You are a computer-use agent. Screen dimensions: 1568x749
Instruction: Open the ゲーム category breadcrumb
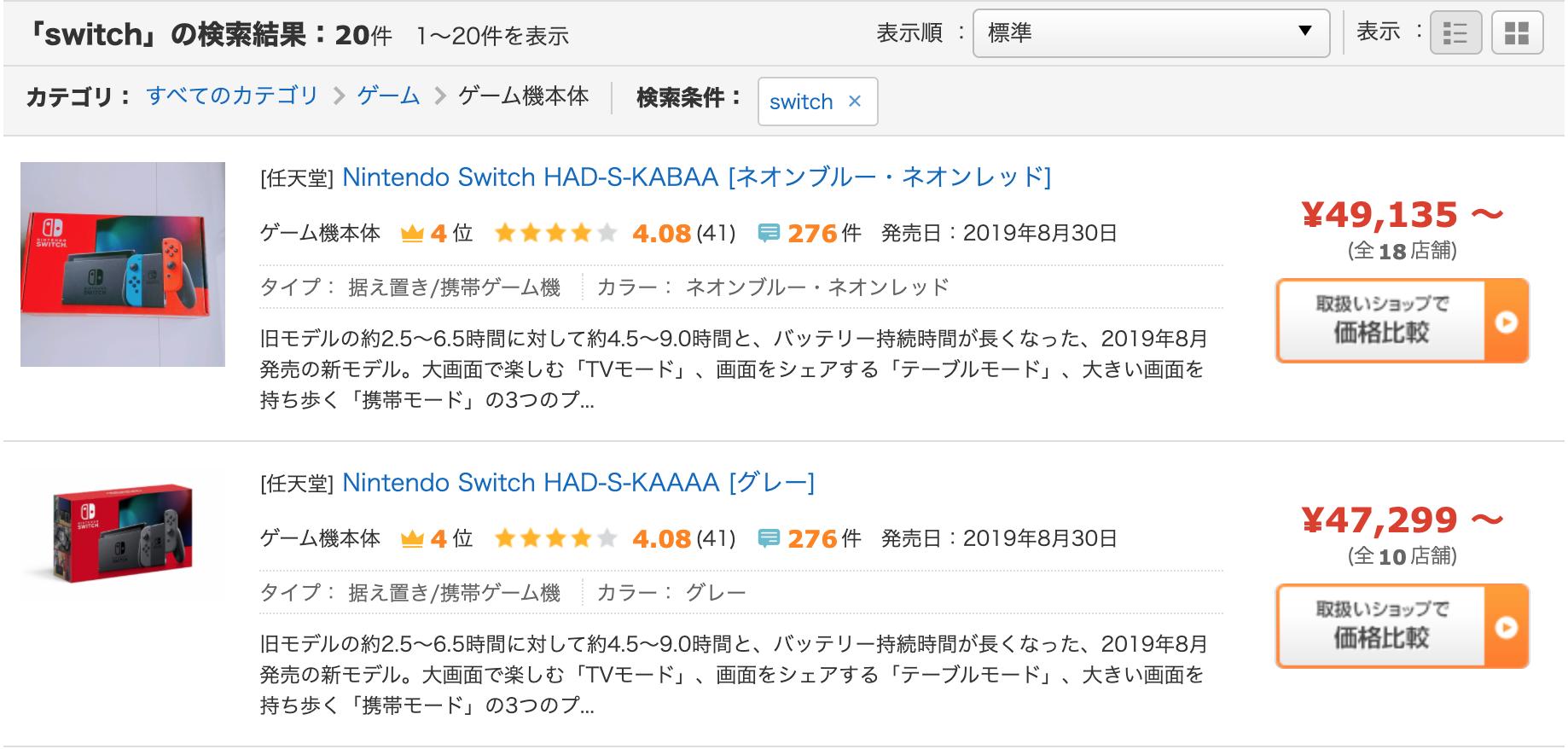point(388,96)
